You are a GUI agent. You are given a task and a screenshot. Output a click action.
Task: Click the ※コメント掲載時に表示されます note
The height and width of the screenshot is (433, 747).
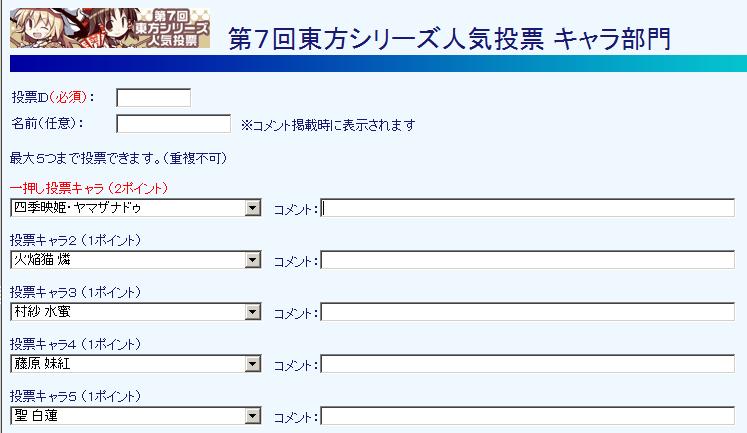[x=328, y=125]
